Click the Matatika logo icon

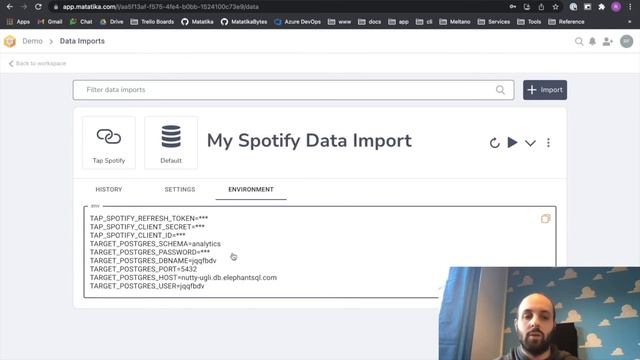click(10, 41)
